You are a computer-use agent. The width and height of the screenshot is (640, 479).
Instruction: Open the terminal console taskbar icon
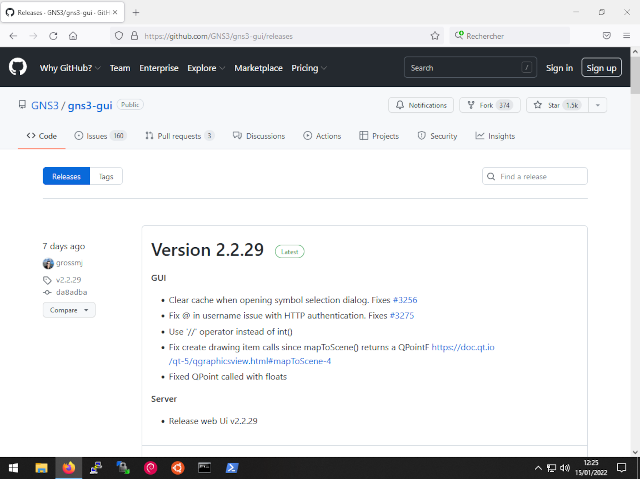pyautogui.click(x=204, y=468)
